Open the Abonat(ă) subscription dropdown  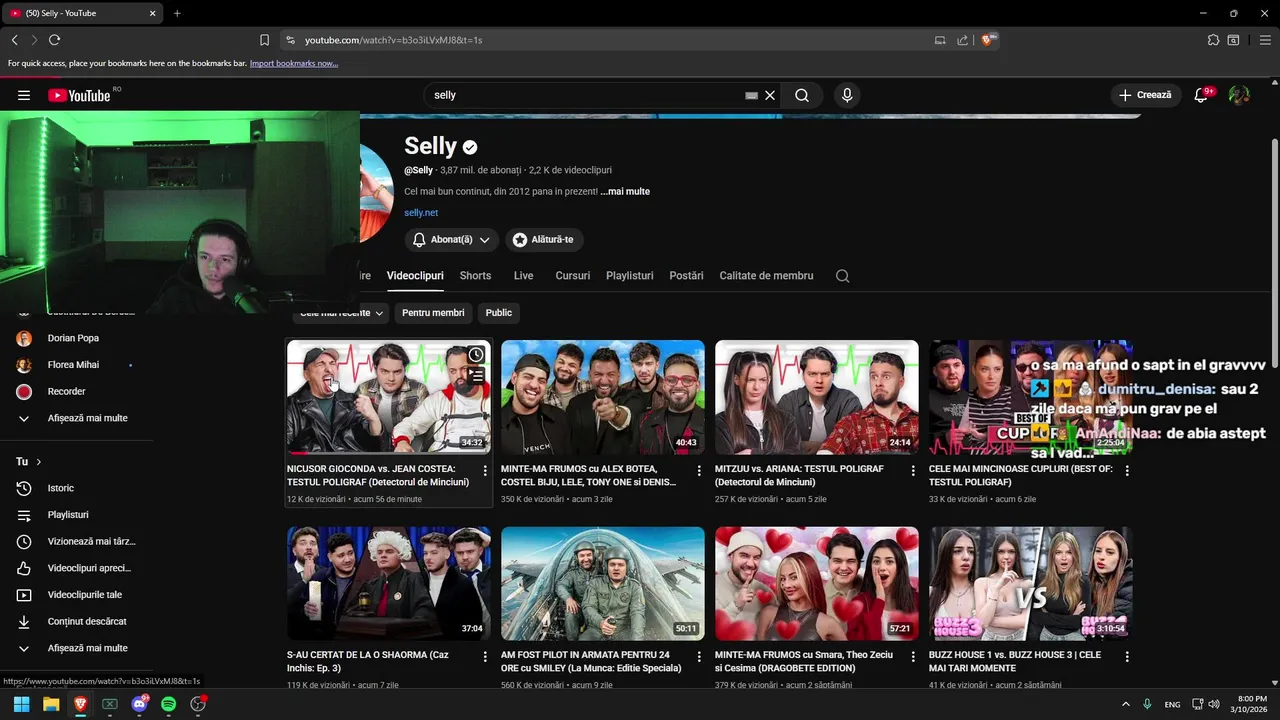[x=450, y=240]
